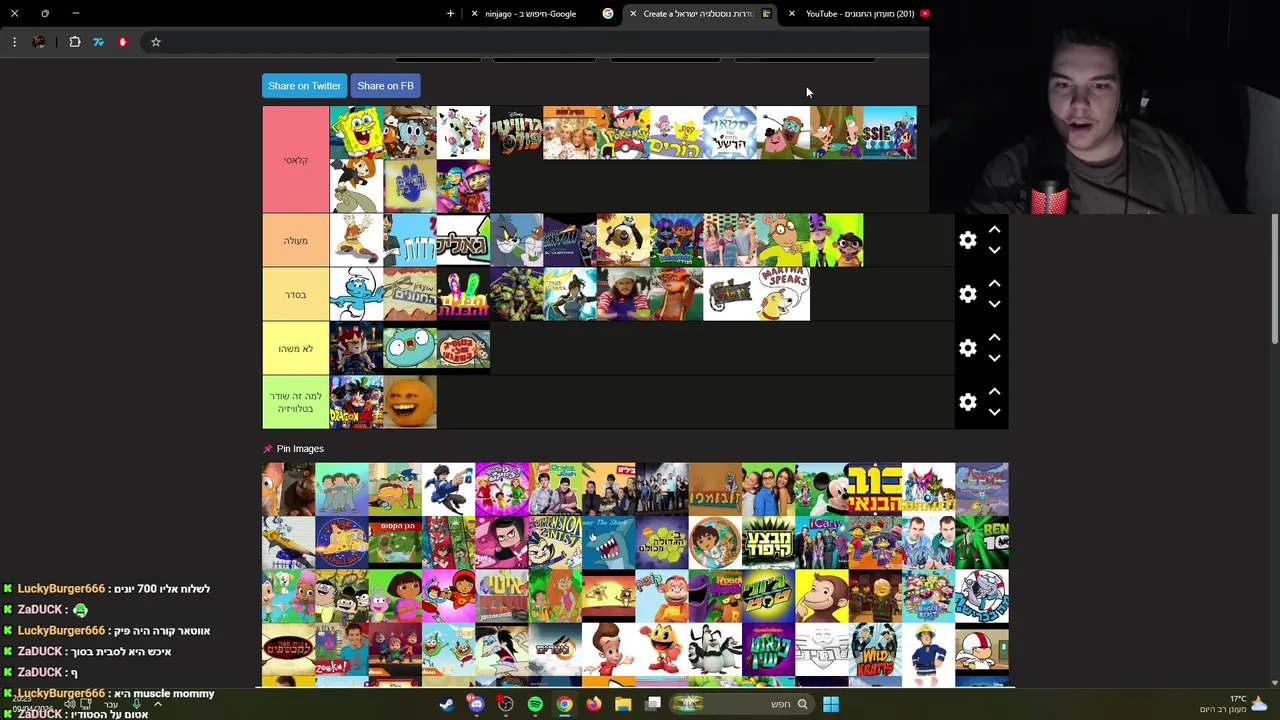Click the blue extension icon in toolbar

click(99, 42)
